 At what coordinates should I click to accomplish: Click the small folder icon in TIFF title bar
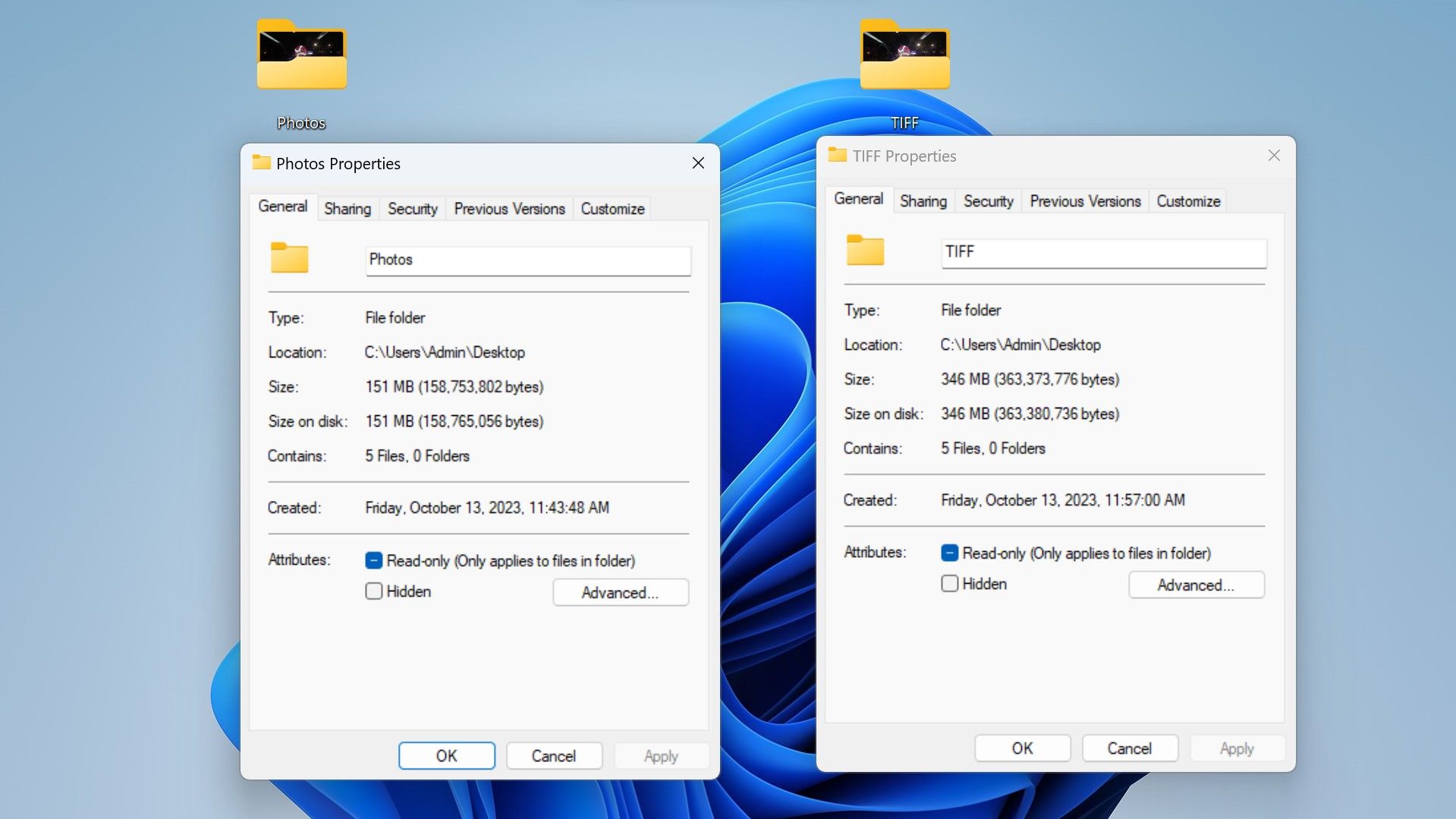pos(838,155)
